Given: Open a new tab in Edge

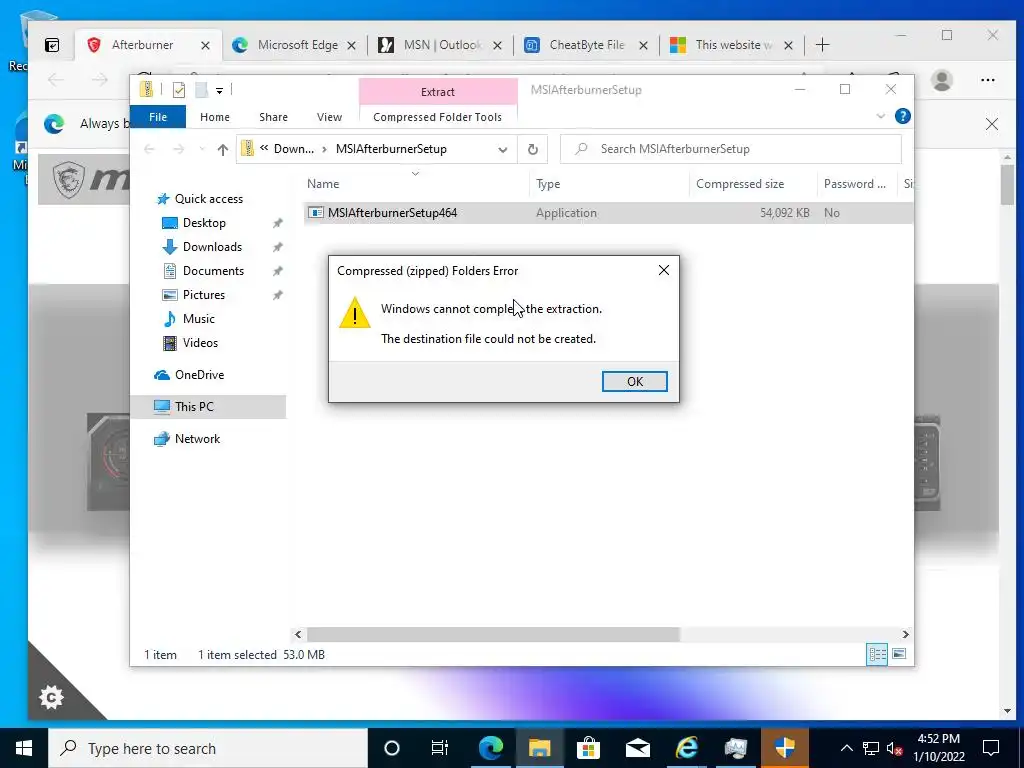Looking at the screenshot, I should (822, 45).
